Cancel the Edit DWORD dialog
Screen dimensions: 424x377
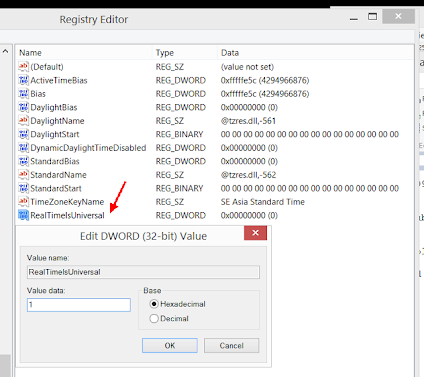pos(231,345)
